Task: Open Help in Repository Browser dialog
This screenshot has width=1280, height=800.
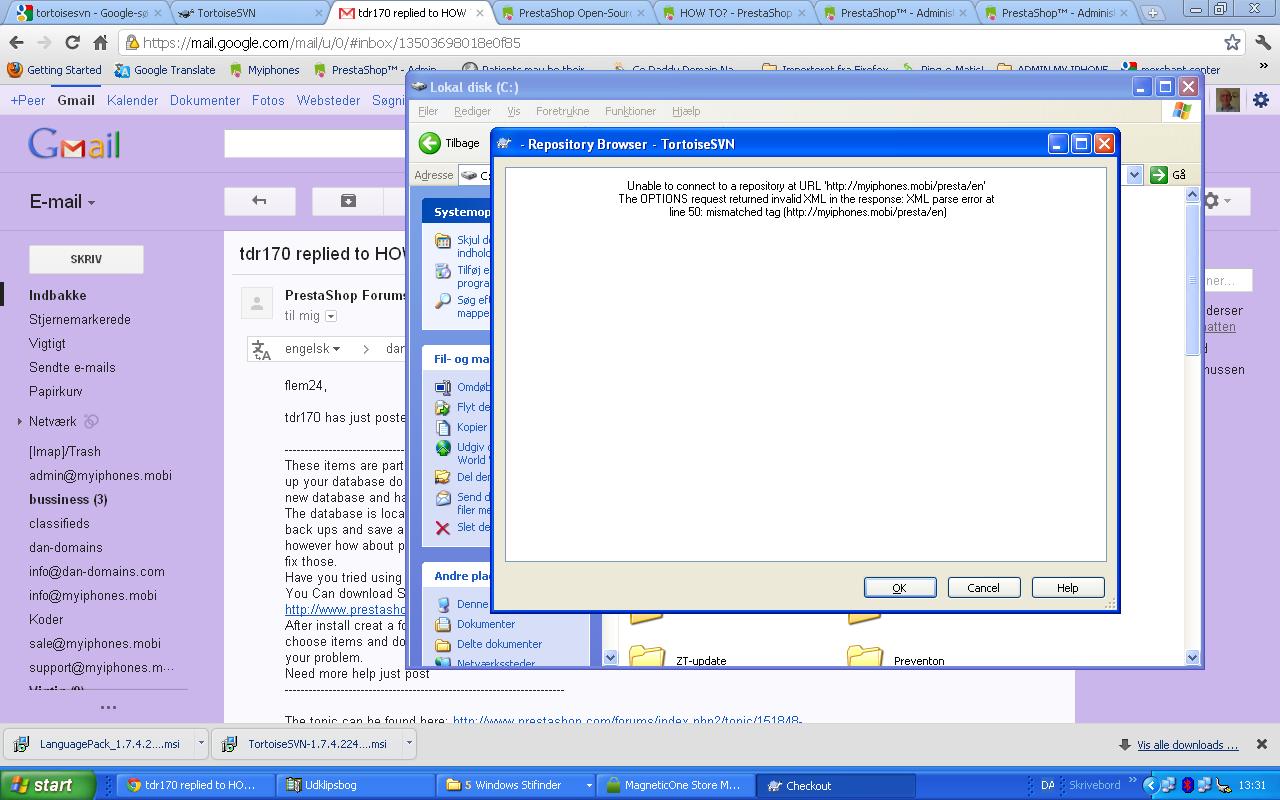Action: pos(1067,588)
